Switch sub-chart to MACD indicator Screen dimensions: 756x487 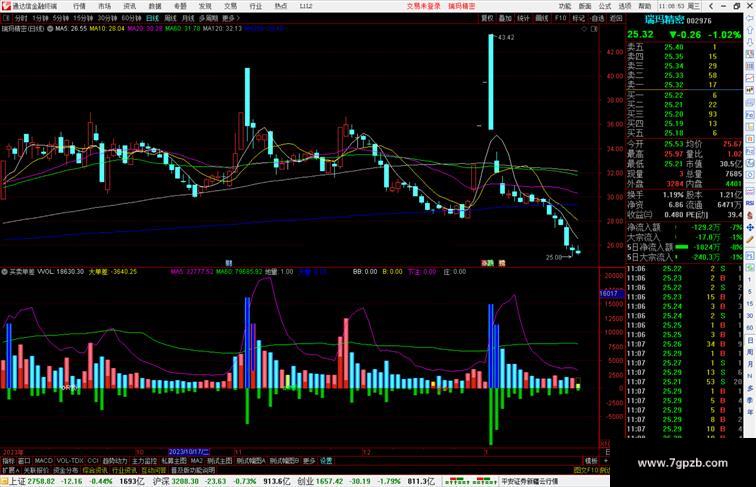(x=43, y=461)
